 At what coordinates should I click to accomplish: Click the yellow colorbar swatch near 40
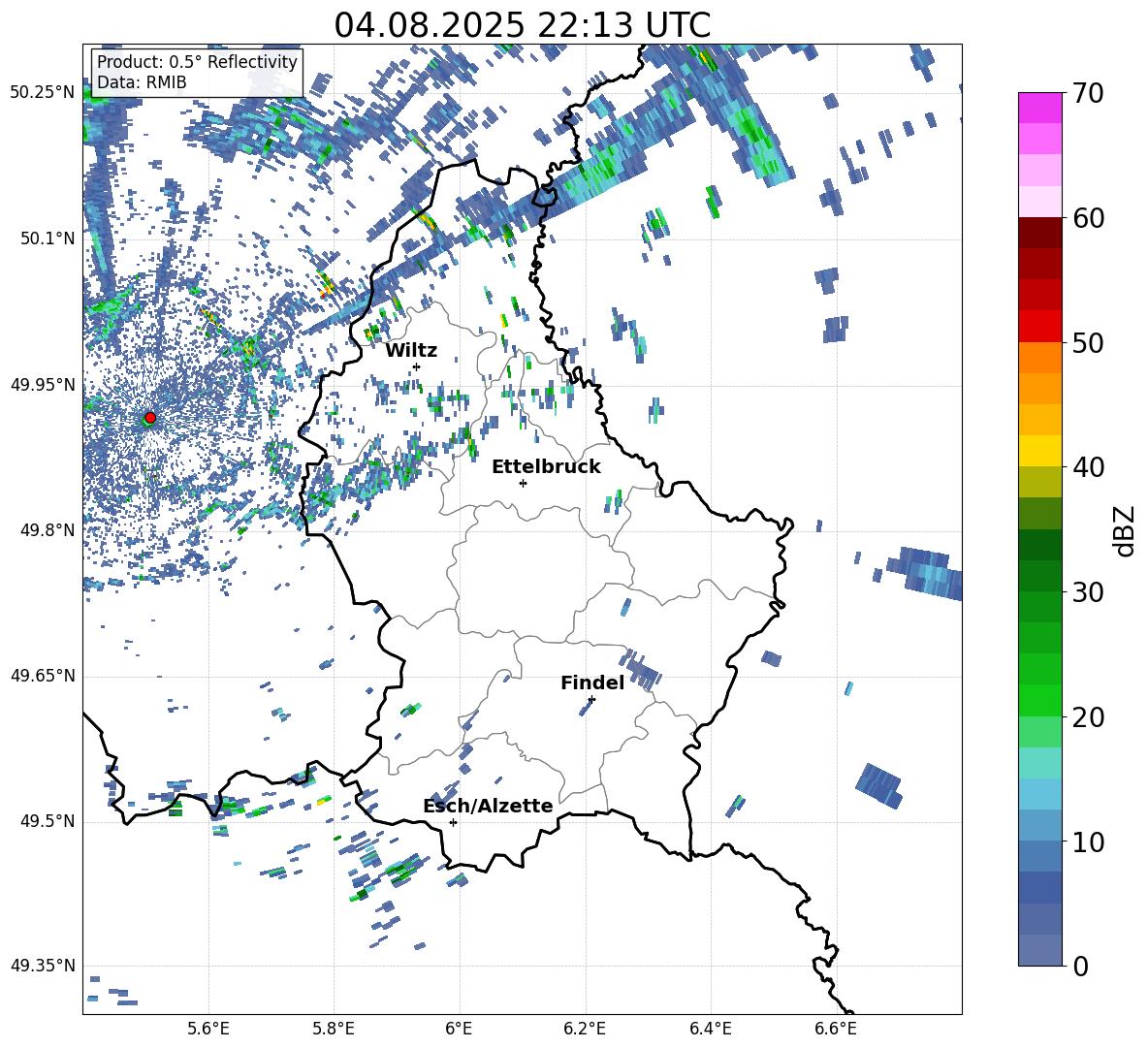1039,451
